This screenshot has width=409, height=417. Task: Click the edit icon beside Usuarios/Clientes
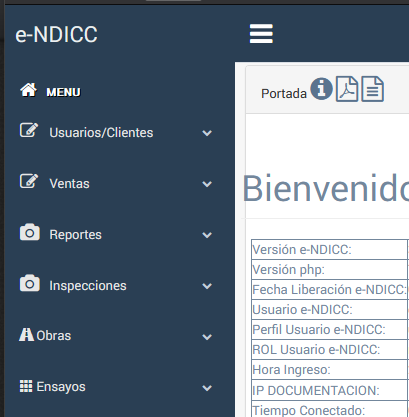[x=29, y=130]
